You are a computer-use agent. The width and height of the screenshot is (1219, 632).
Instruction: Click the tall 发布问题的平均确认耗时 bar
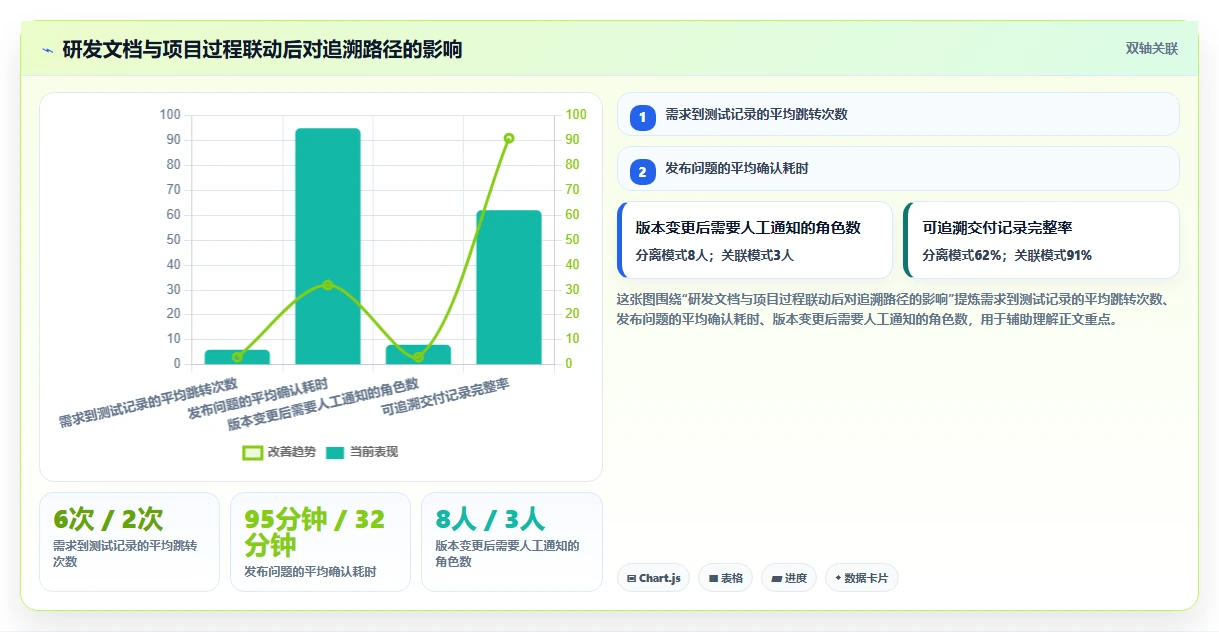pyautogui.click(x=327, y=246)
